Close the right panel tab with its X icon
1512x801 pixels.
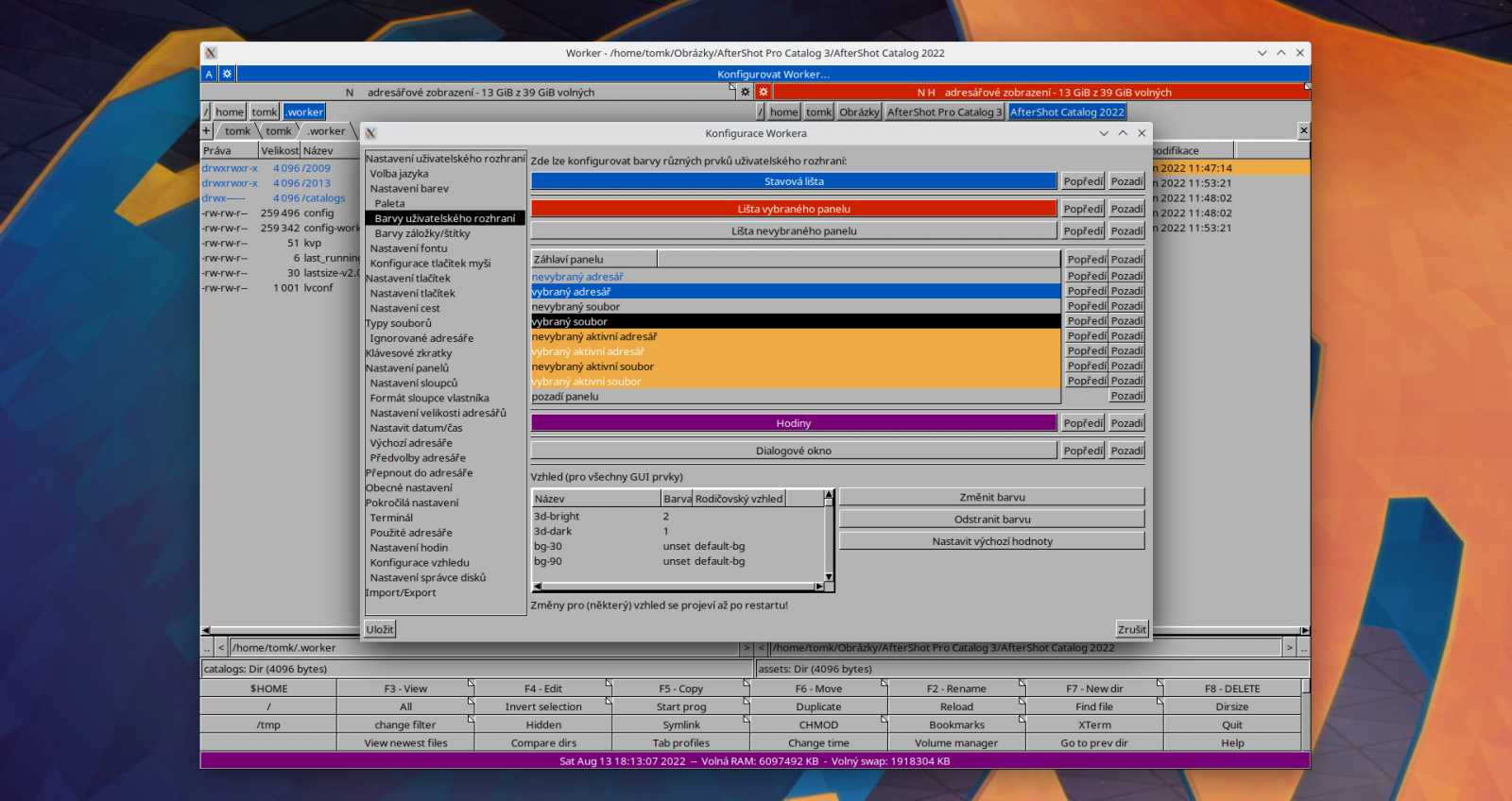click(1303, 130)
